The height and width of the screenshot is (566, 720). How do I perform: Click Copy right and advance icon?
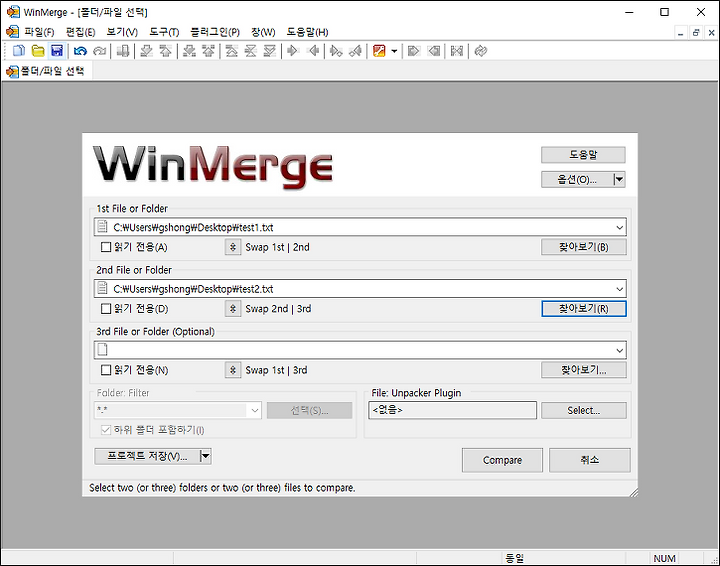coord(336,51)
